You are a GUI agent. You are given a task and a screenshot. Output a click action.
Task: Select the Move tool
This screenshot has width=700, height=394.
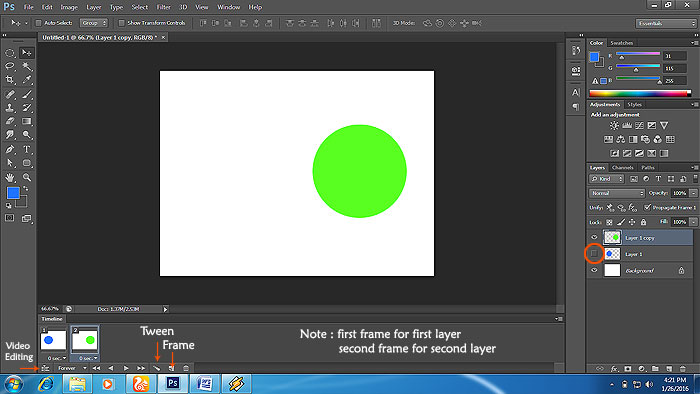click(27, 53)
